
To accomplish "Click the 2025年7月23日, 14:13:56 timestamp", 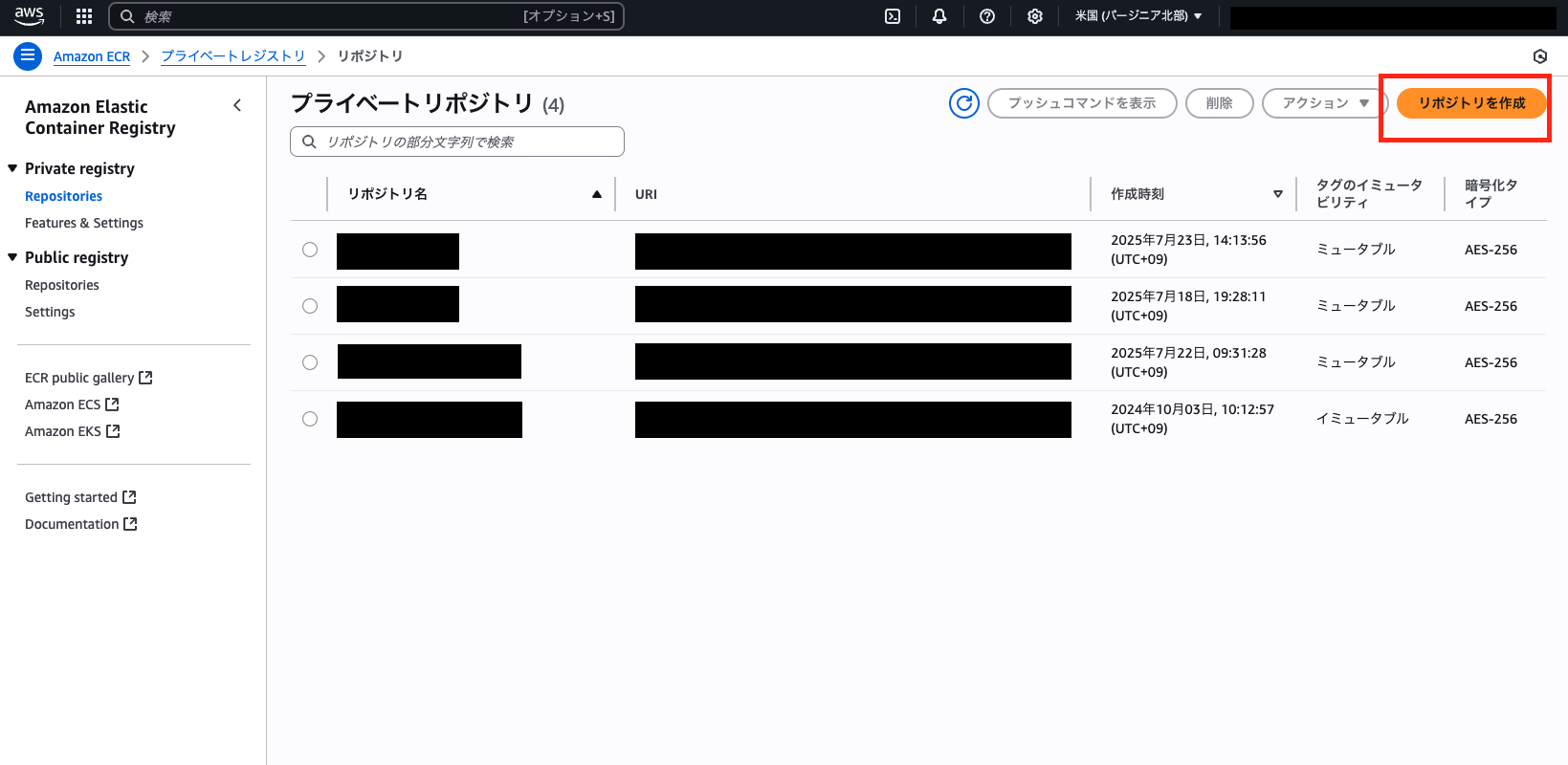I will tap(1188, 250).
